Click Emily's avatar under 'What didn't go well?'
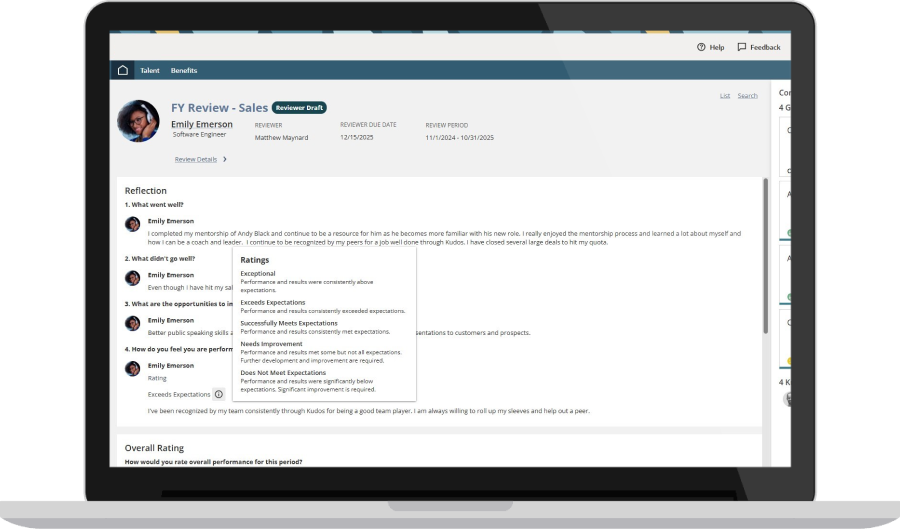The image size is (900, 529). (132, 278)
